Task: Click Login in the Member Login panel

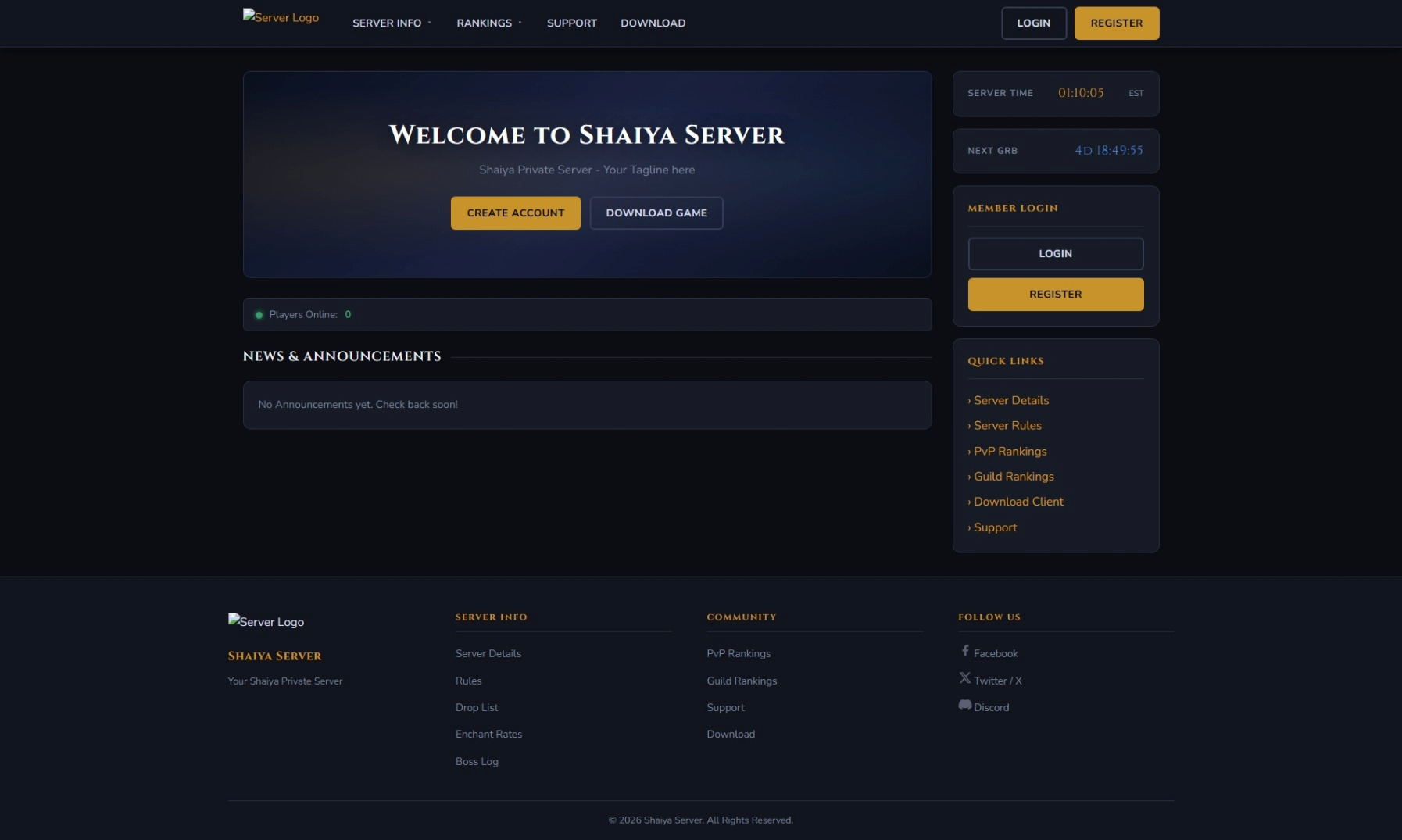Action: (x=1056, y=254)
